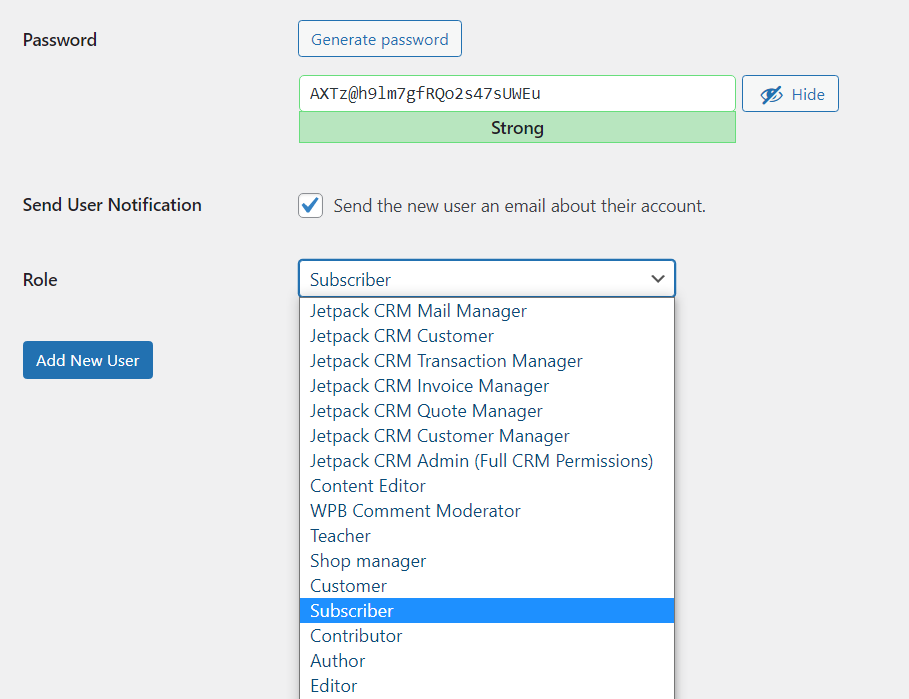
Task: Choose the Teacher role
Action: tap(340, 536)
